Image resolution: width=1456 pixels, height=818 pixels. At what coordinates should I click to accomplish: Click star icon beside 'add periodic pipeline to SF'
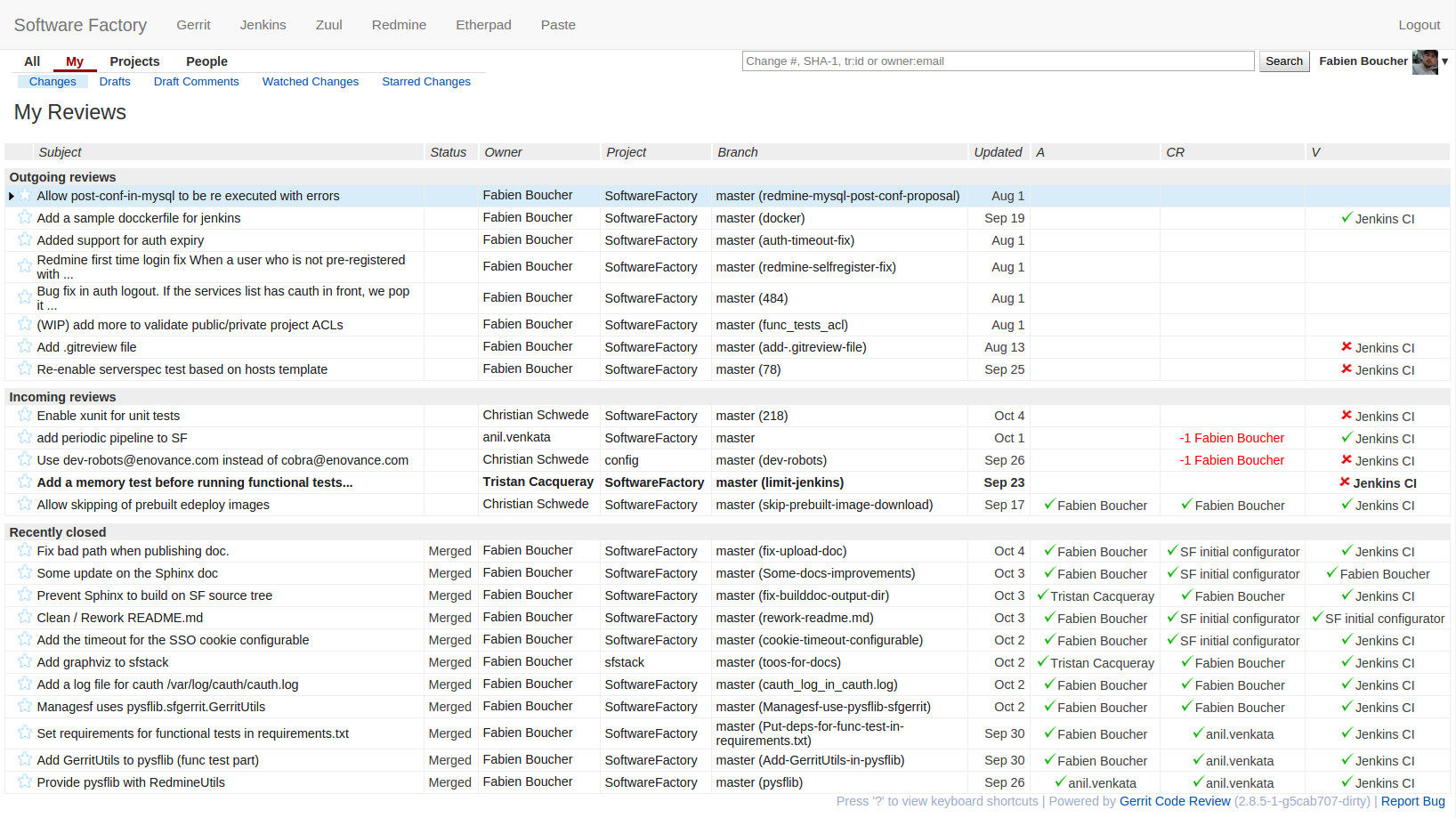point(25,437)
